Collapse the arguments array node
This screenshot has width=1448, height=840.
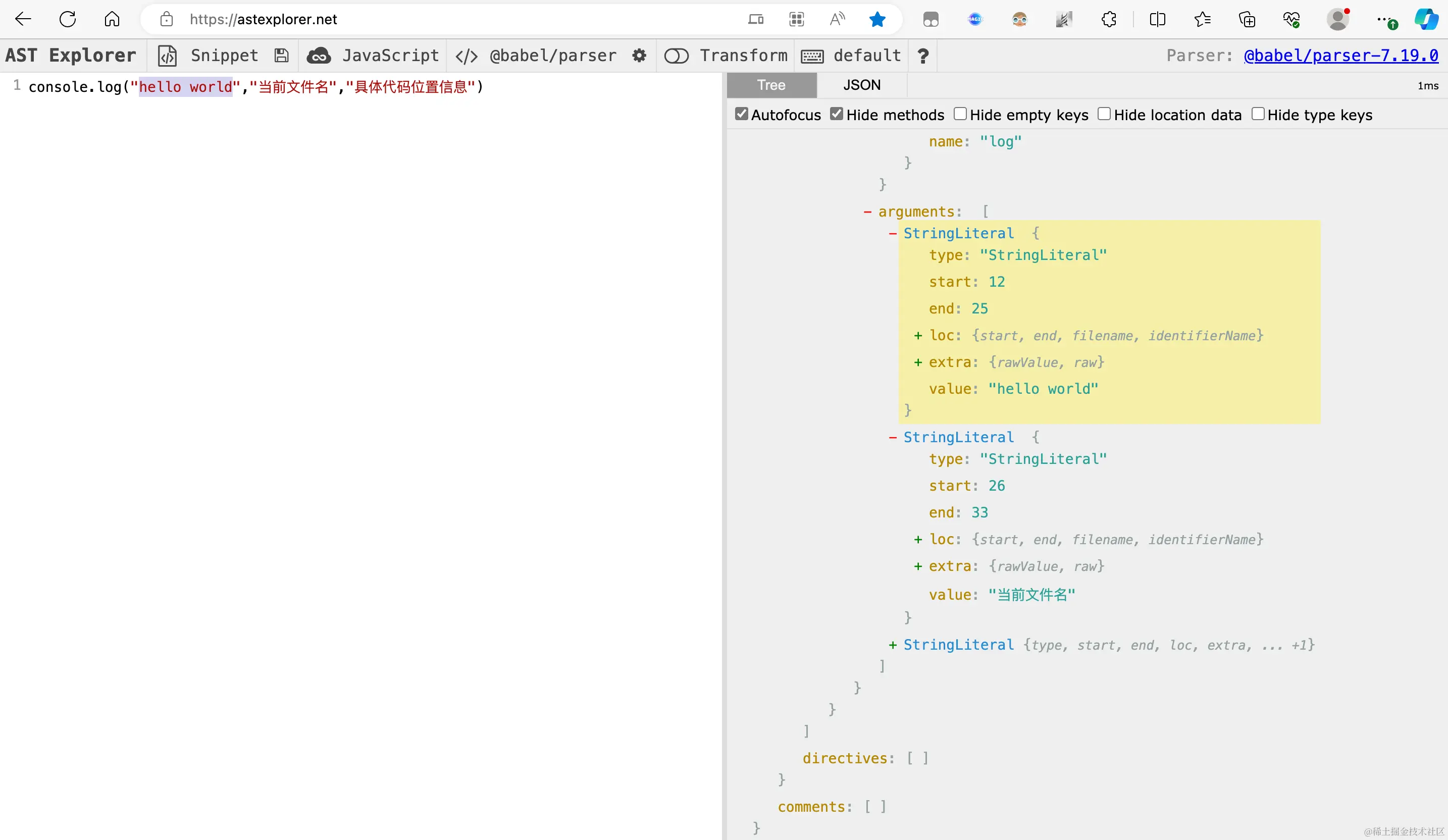(868, 212)
